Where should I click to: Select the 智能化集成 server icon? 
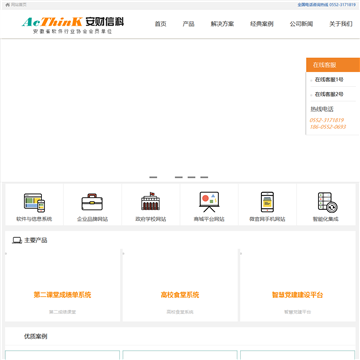(327, 202)
